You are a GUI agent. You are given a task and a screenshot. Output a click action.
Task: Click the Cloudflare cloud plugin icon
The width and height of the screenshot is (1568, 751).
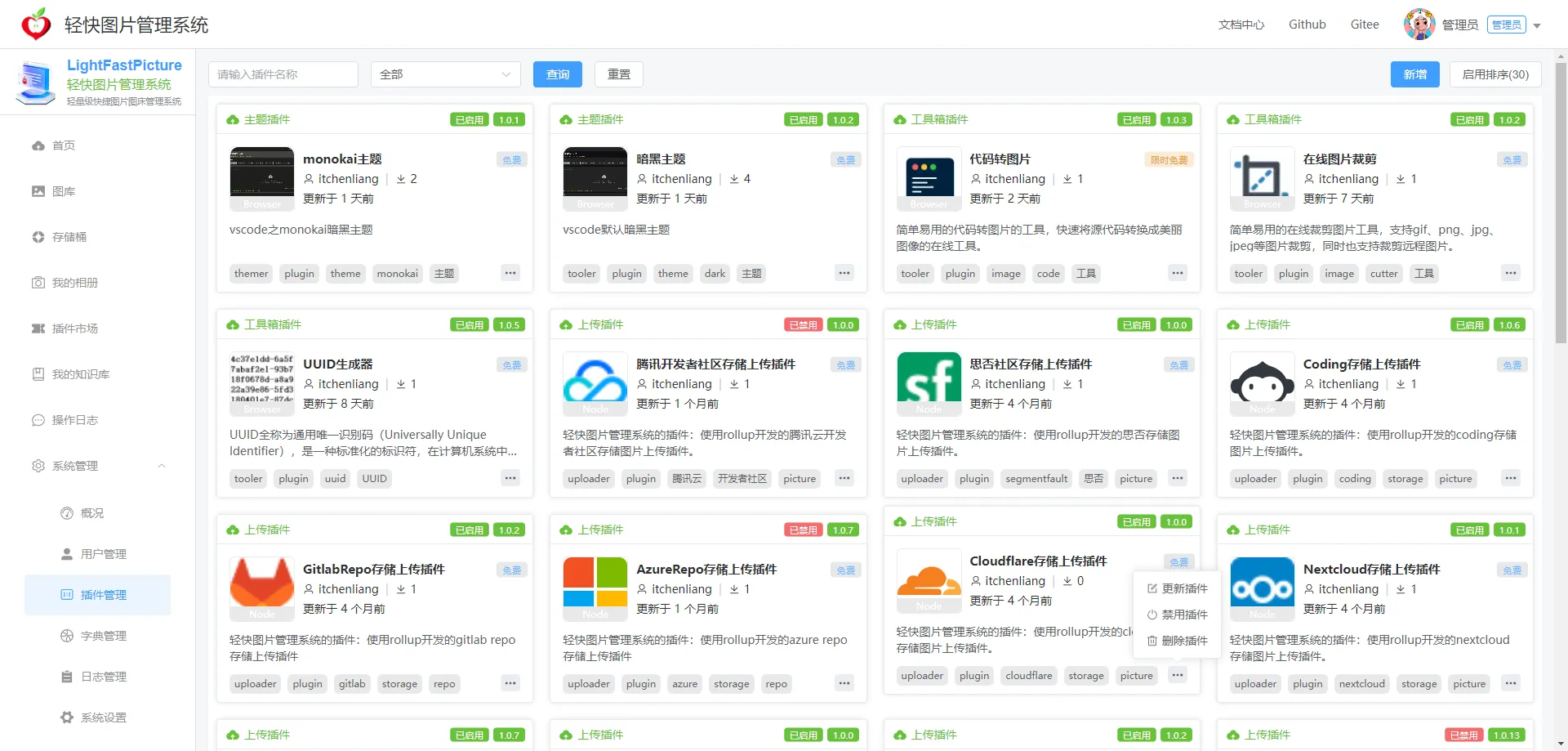pyautogui.click(x=929, y=581)
